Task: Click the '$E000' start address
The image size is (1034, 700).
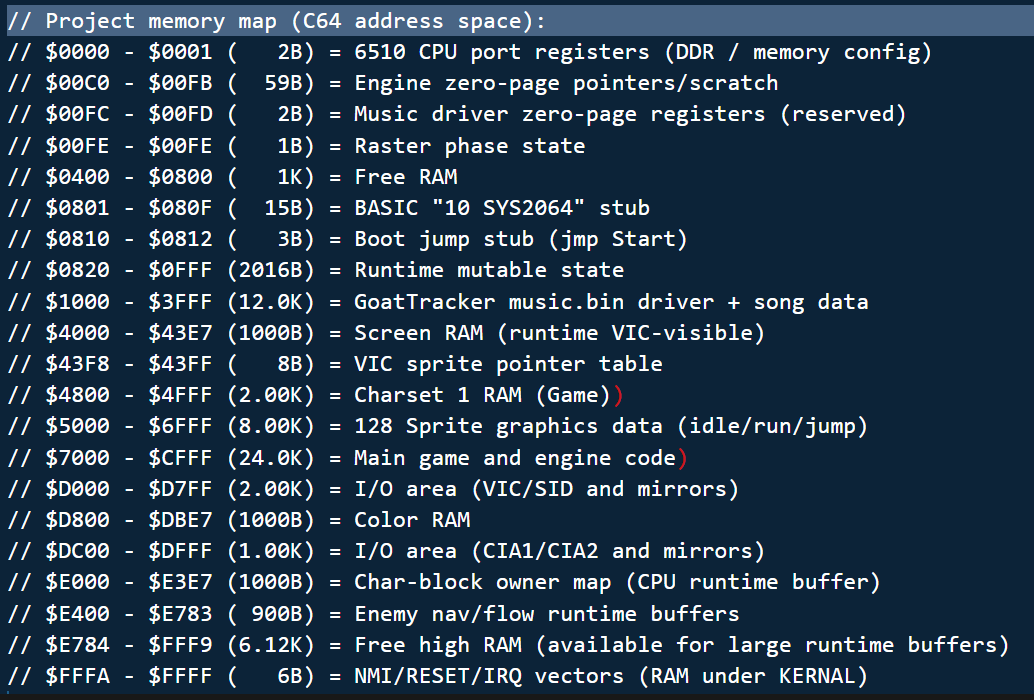Action: pyautogui.click(x=77, y=582)
